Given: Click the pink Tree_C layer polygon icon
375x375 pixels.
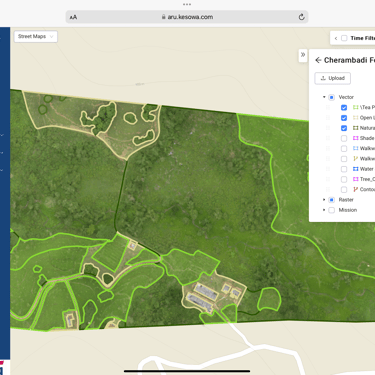Looking at the screenshot, I should coord(356,179).
